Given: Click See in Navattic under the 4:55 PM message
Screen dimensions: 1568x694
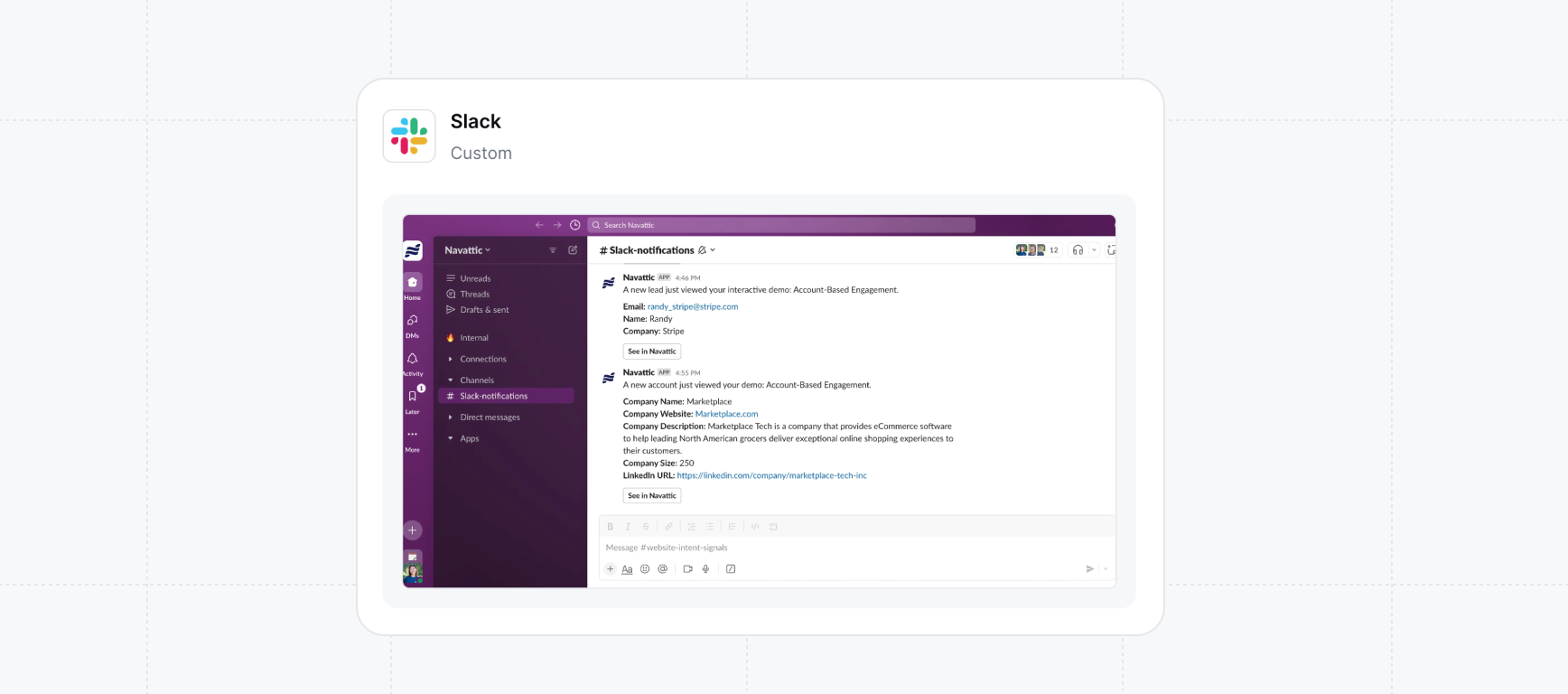Looking at the screenshot, I should (x=652, y=495).
